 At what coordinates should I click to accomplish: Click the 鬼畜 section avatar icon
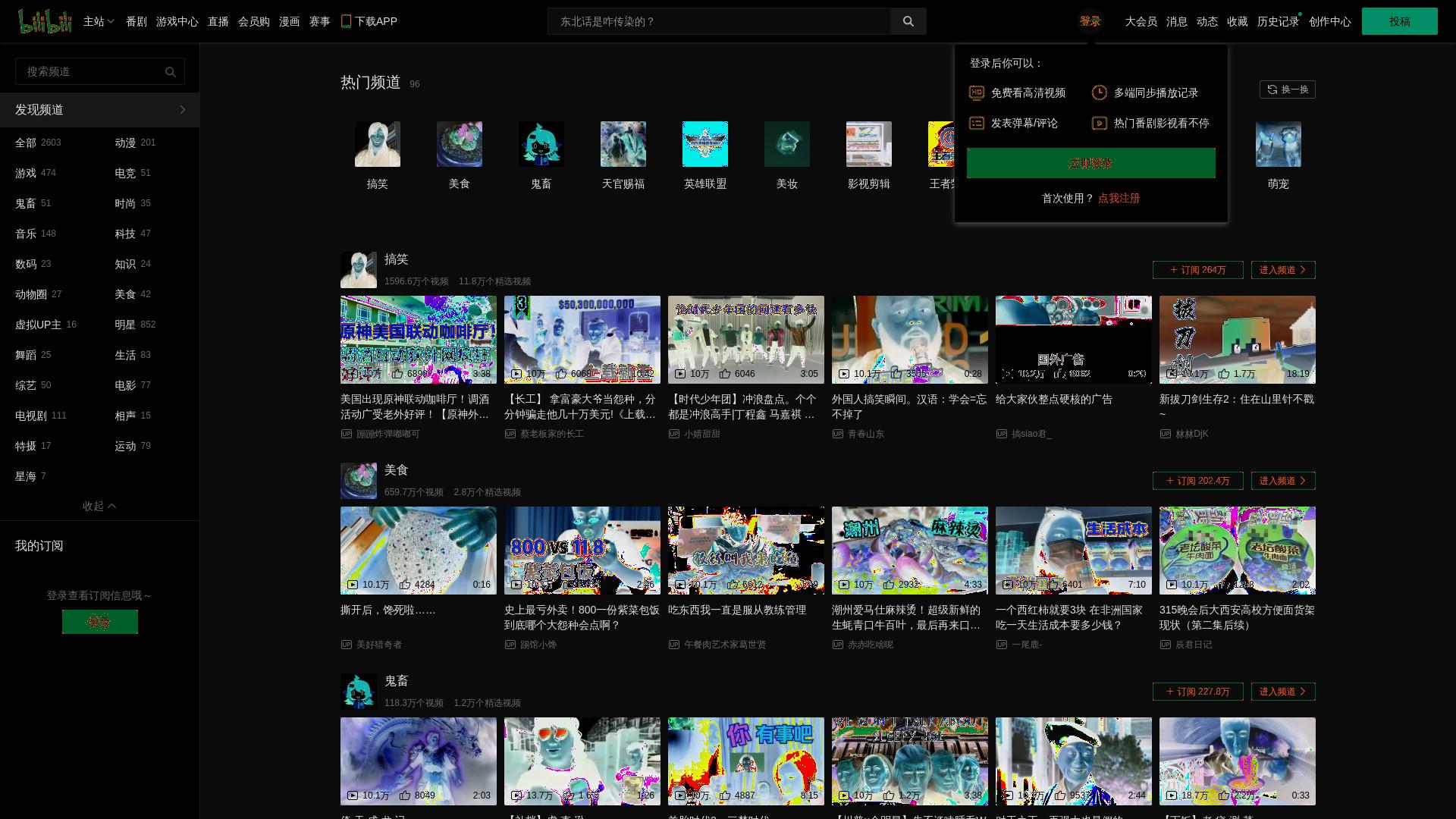pos(359,692)
